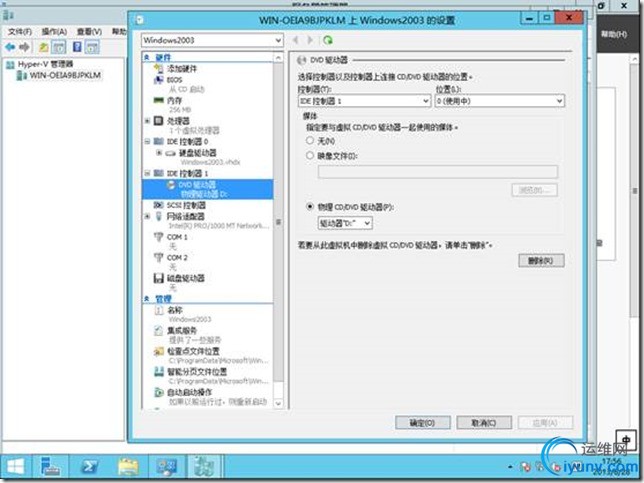
Task: Select the COM 2 port icon
Action: tap(159, 258)
